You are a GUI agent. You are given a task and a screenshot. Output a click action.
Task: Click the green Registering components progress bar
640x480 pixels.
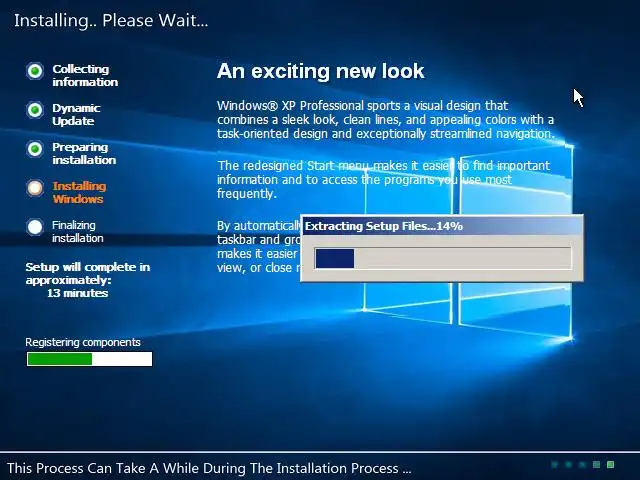[89, 359]
